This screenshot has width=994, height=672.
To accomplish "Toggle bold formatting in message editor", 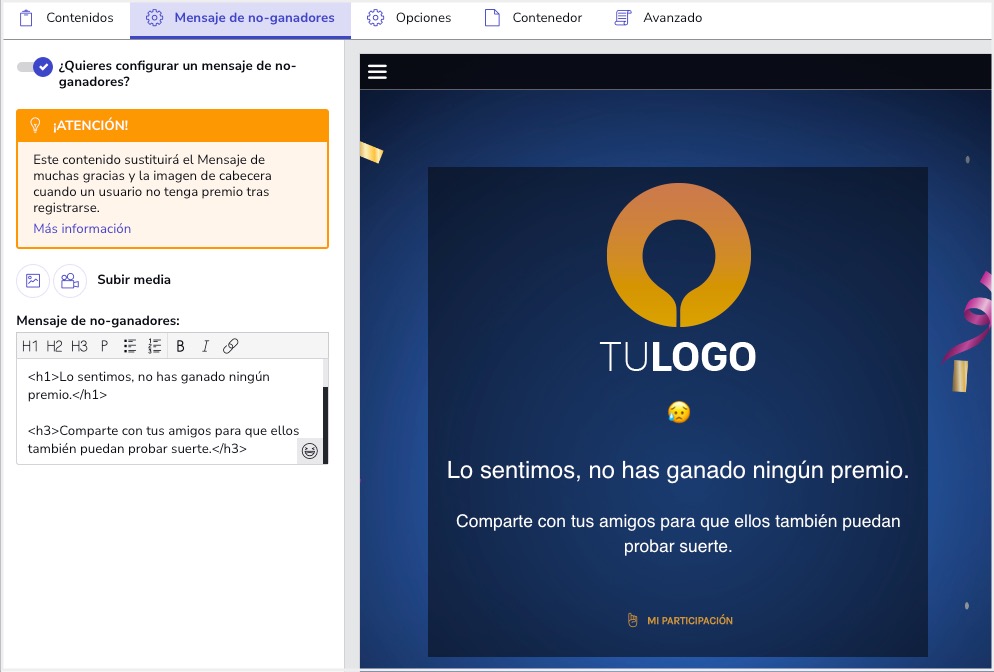I will pyautogui.click(x=181, y=346).
